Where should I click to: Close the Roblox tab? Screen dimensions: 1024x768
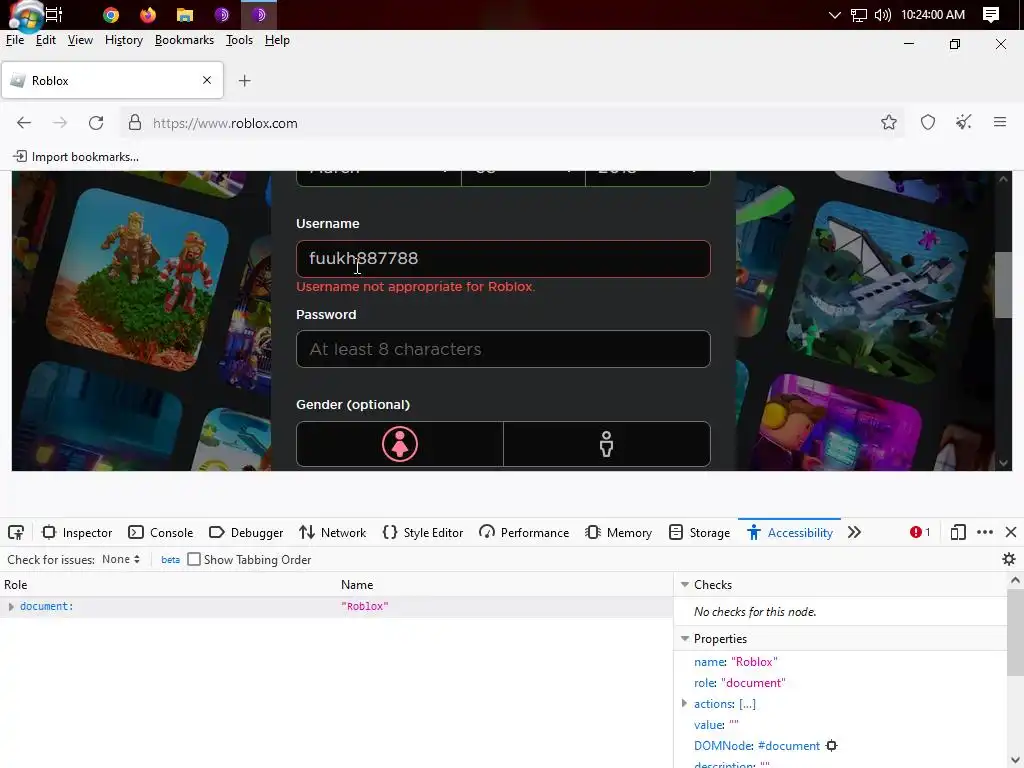point(207,80)
